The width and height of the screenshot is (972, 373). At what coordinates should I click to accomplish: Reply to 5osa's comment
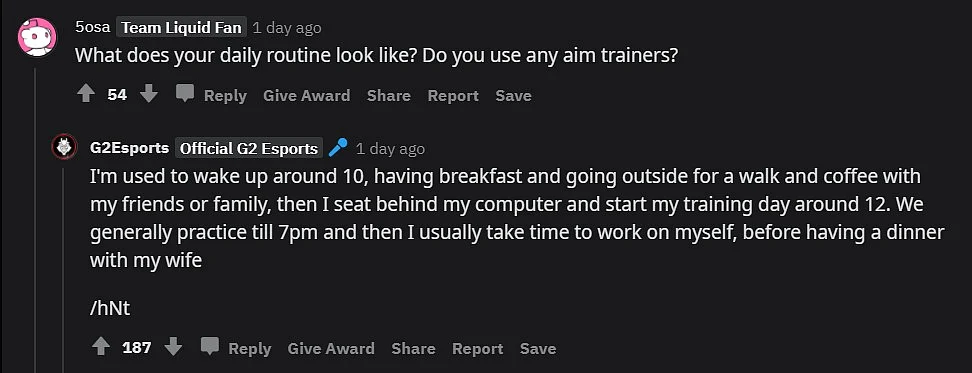tap(225, 95)
